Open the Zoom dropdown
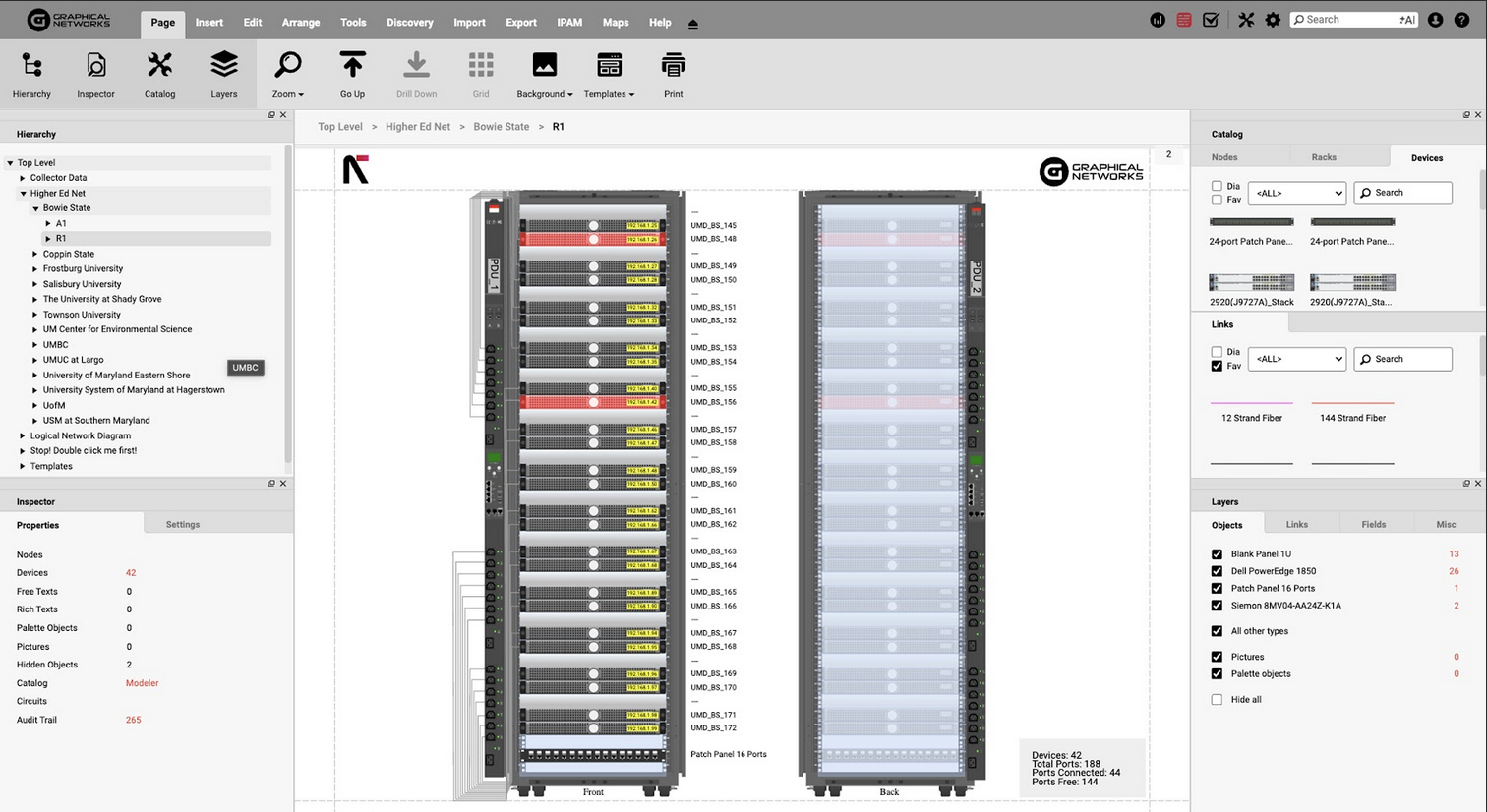 coord(287,75)
